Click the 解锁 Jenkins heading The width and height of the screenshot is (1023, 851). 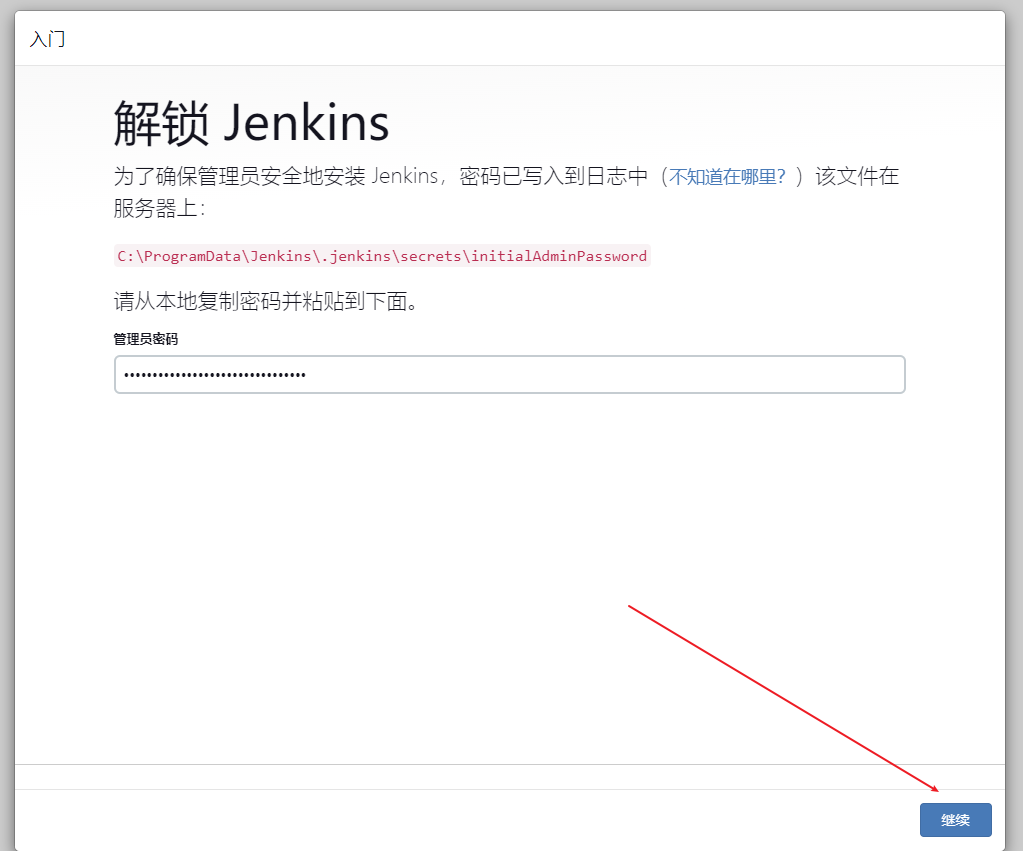coord(251,123)
